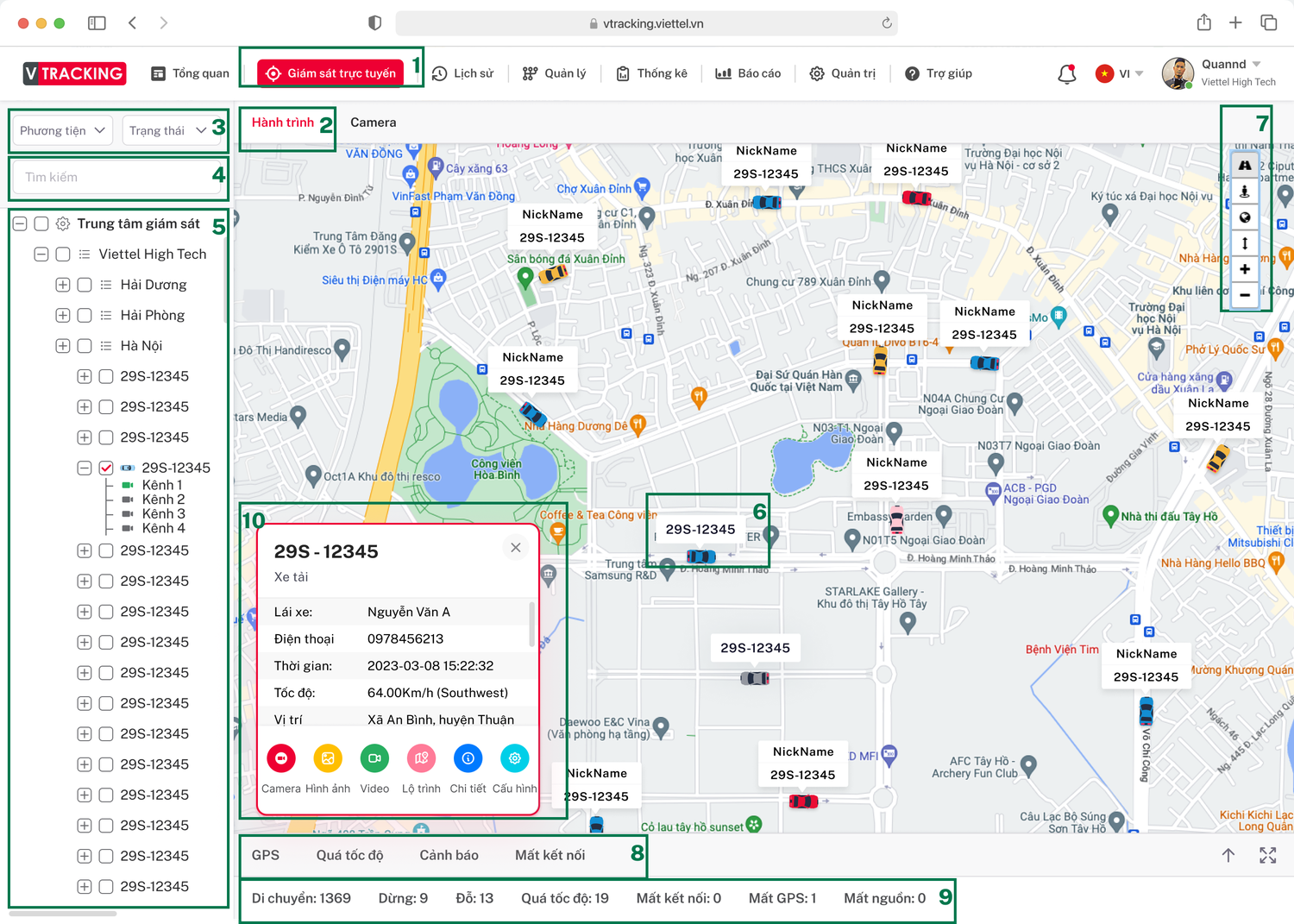Screen dimensions: 1294x924
Task: Open the notifications bell
Action: (x=1067, y=74)
